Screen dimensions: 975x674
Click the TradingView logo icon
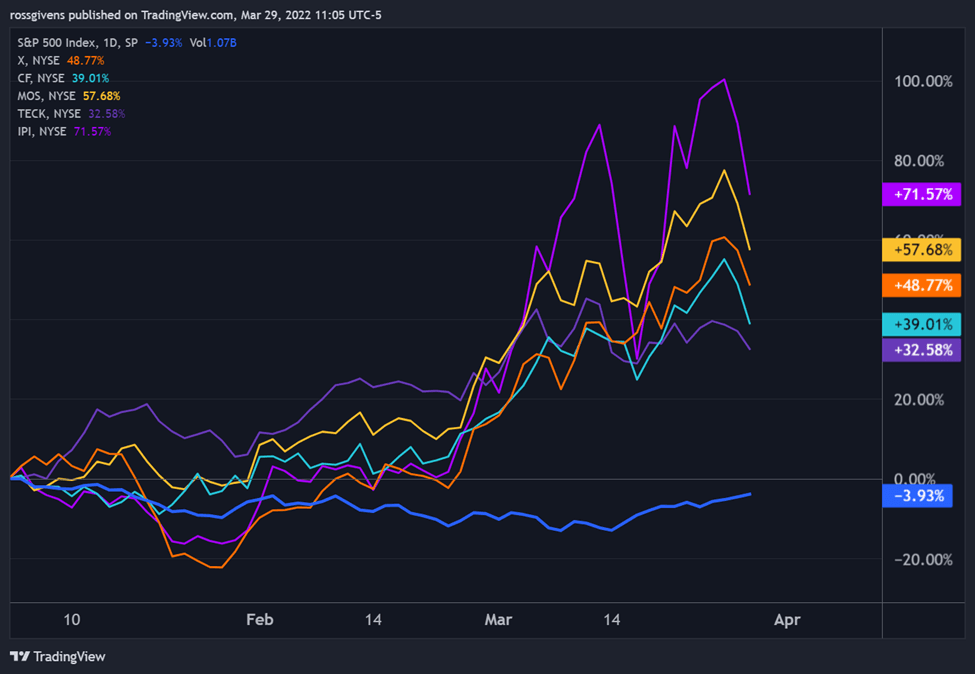(19, 656)
